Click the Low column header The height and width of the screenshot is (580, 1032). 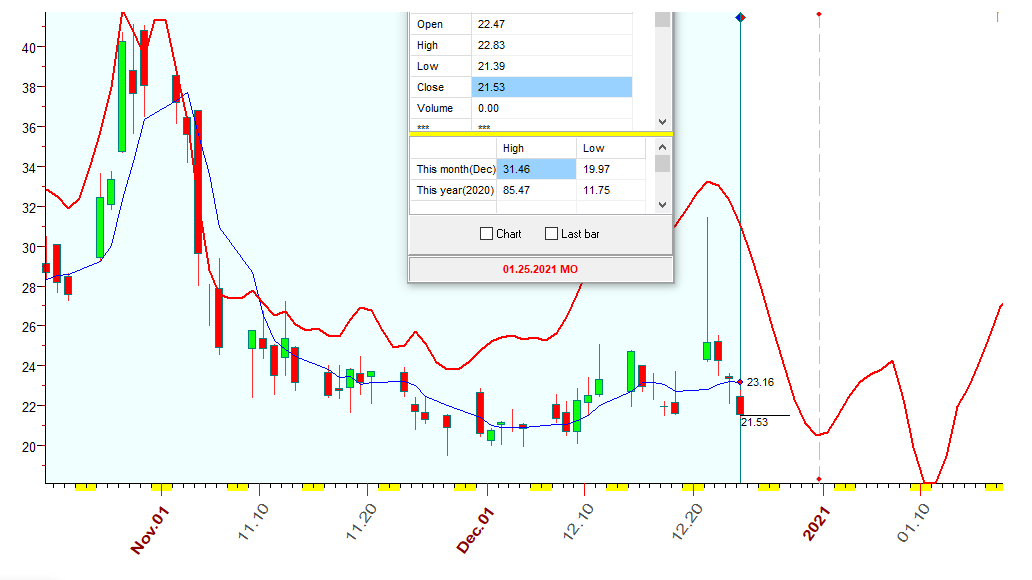(611, 148)
